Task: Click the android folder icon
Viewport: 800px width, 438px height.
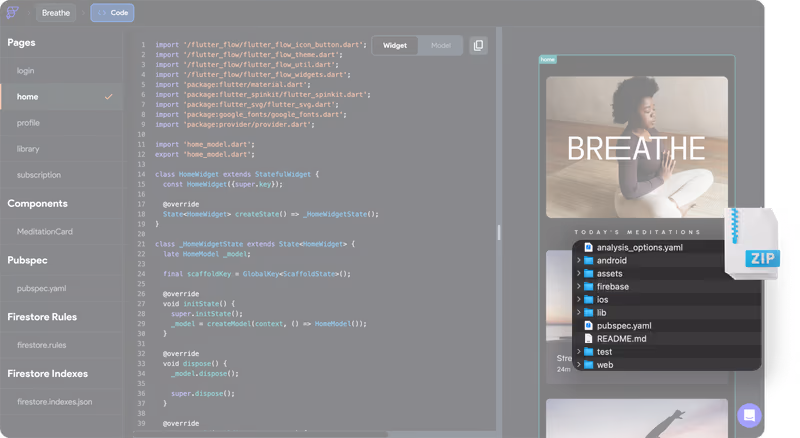Action: (588, 260)
